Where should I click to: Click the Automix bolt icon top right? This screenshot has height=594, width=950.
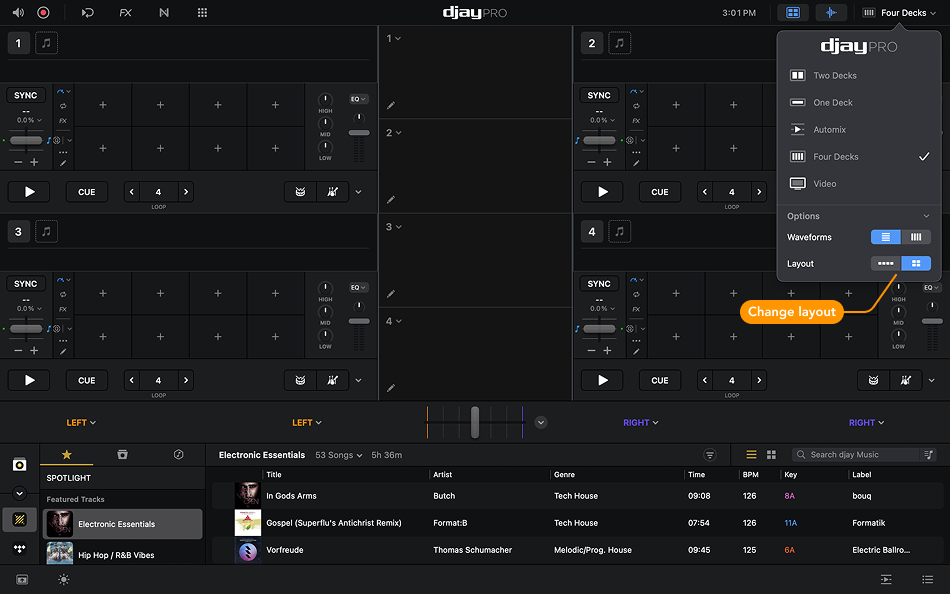(831, 12)
